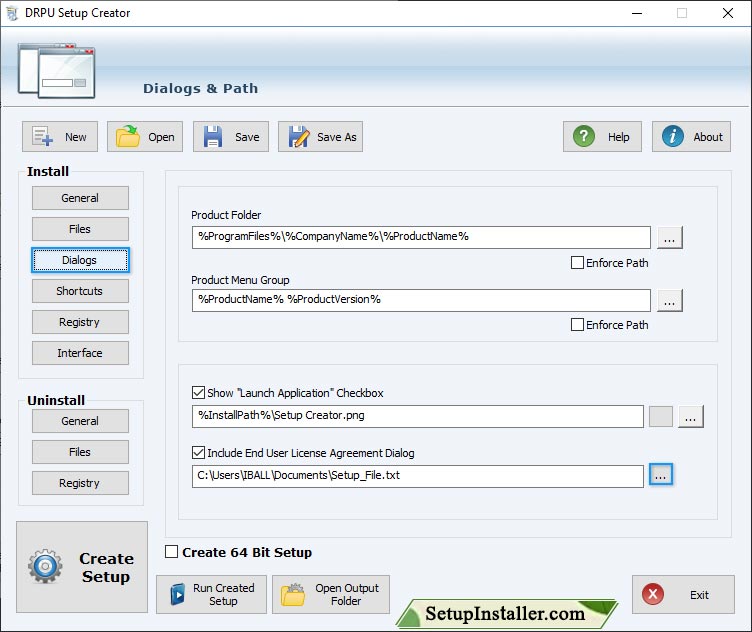This screenshot has height=632, width=752.
Task: Open the Help button
Action: [602, 137]
